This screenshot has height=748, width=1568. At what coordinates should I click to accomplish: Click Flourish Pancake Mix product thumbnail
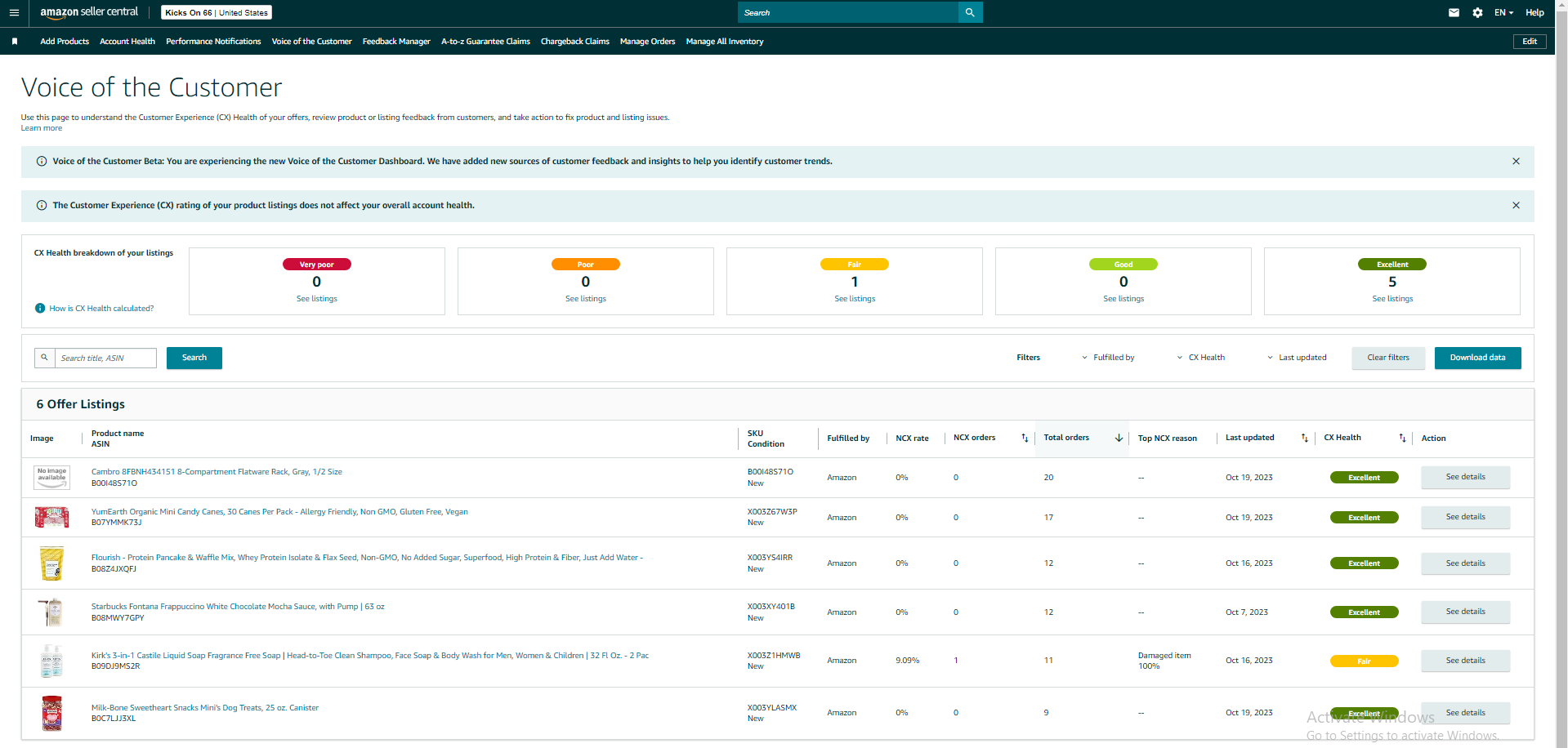51,563
